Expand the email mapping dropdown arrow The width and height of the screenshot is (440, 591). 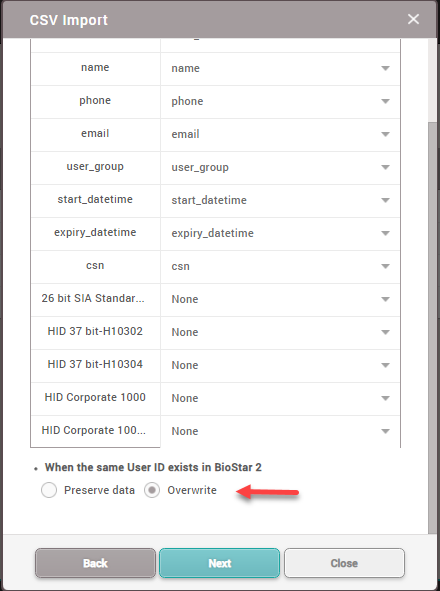click(385, 134)
